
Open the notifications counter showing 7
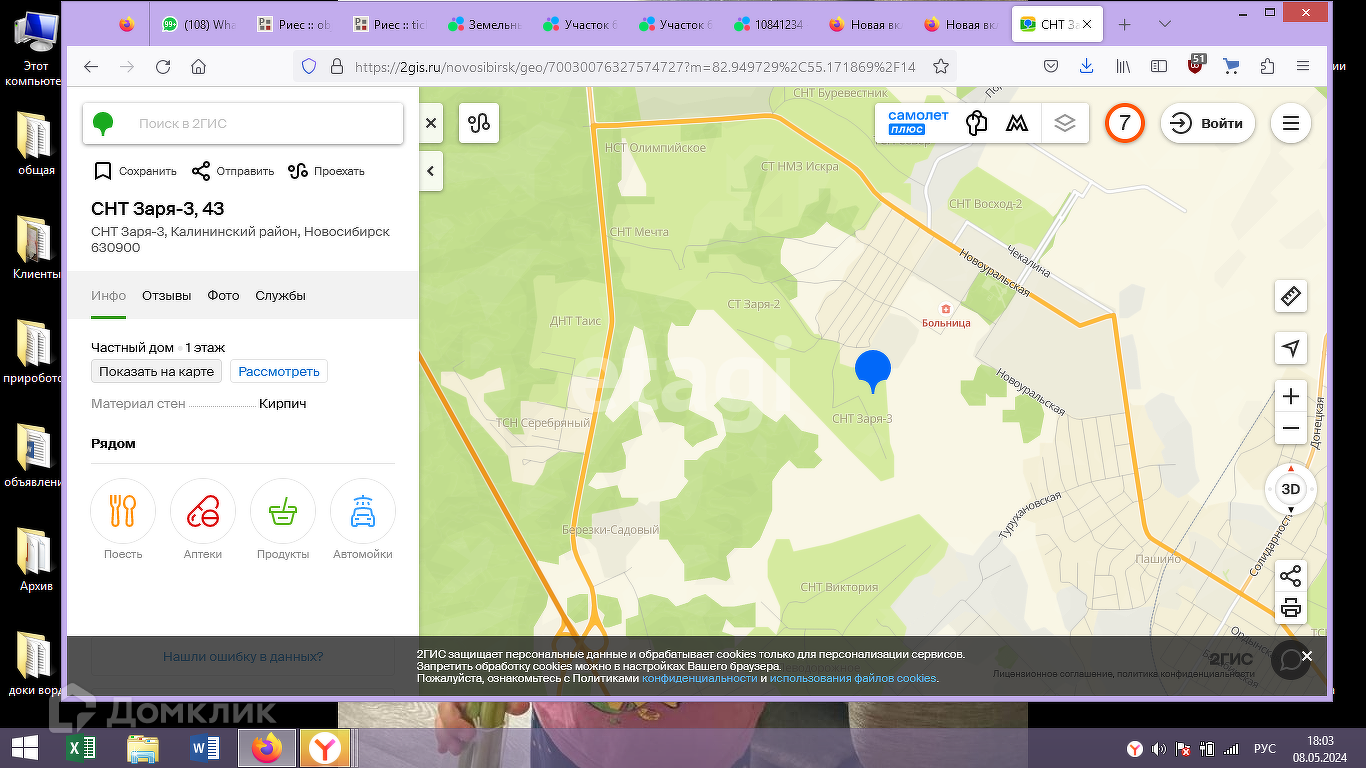(1125, 123)
